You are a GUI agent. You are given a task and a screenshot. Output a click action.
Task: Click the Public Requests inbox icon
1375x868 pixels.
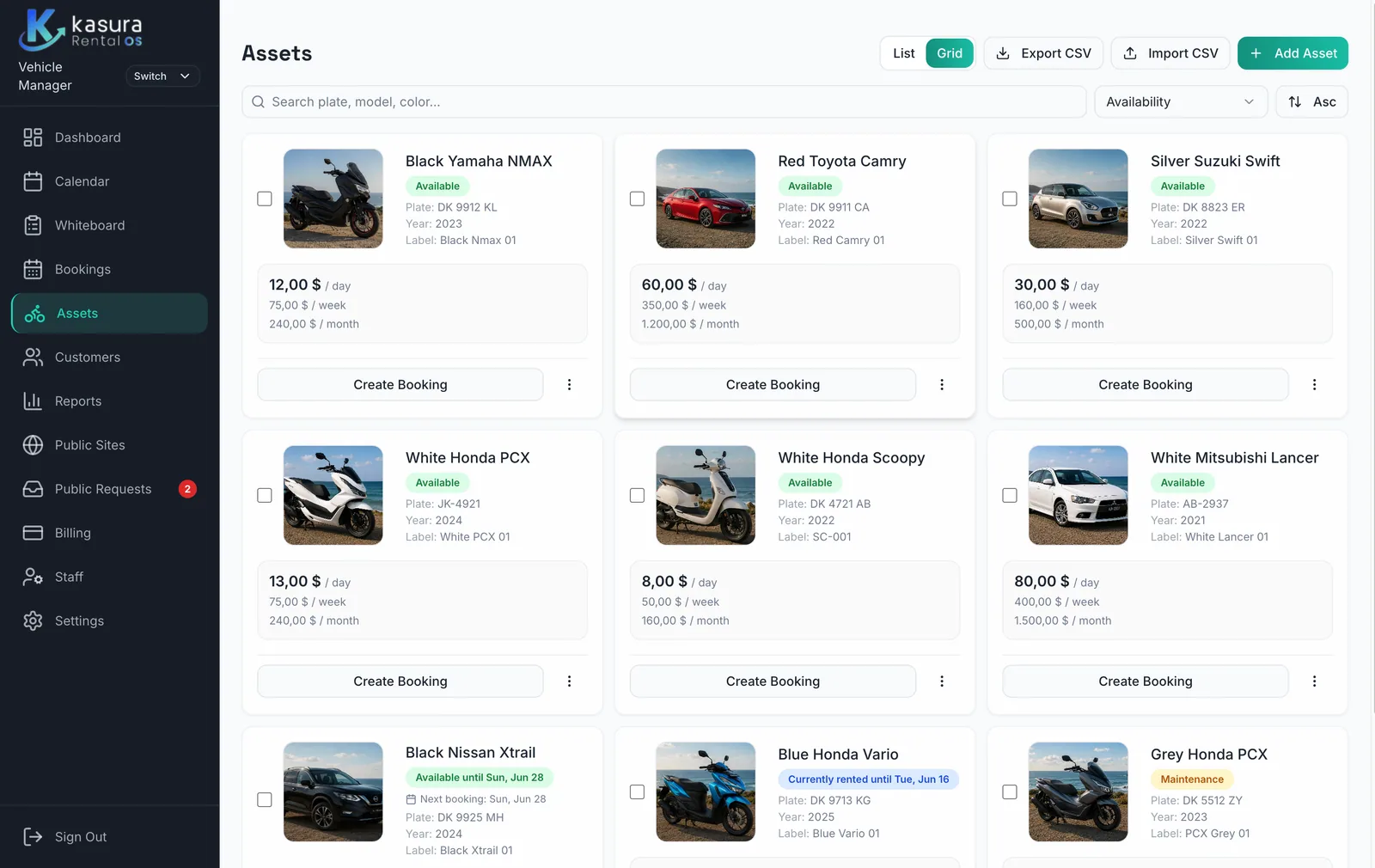[33, 489]
